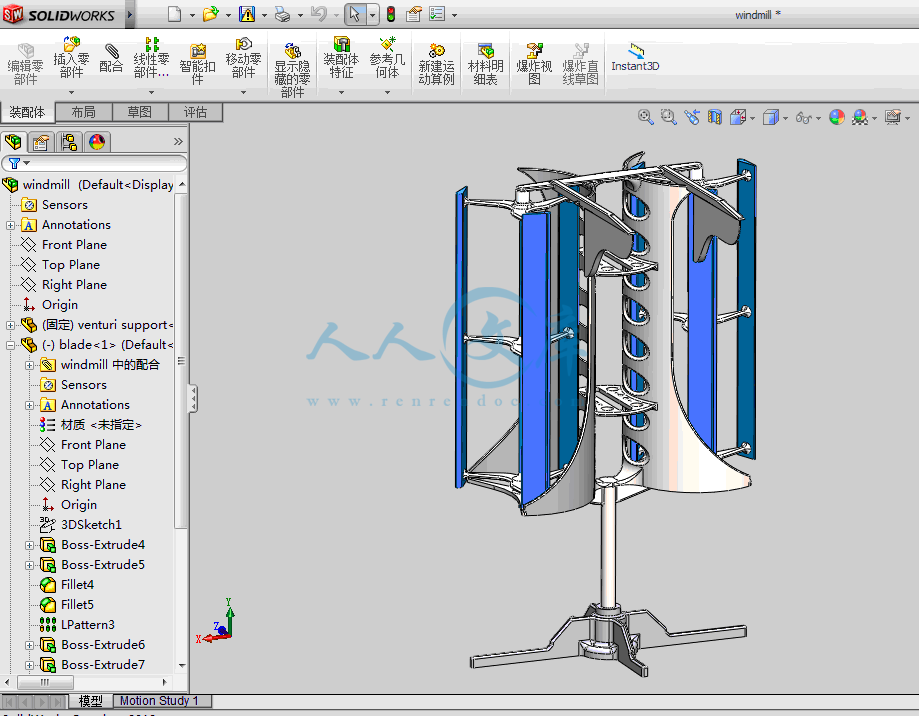This screenshot has height=716, width=919.
Task: Expand the 'windmill 中的配合' mates folder
Action: (29, 365)
